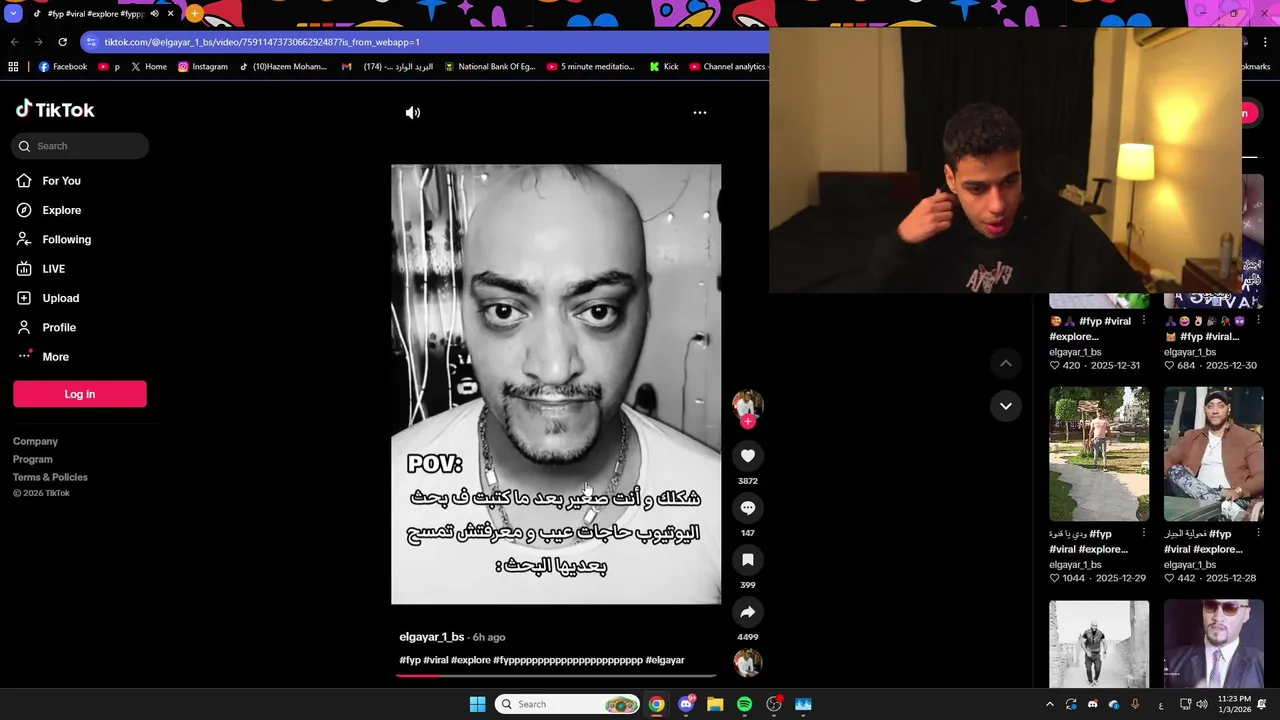1280x720 pixels.
Task: Share the video with arrow icon
Action: click(747, 612)
